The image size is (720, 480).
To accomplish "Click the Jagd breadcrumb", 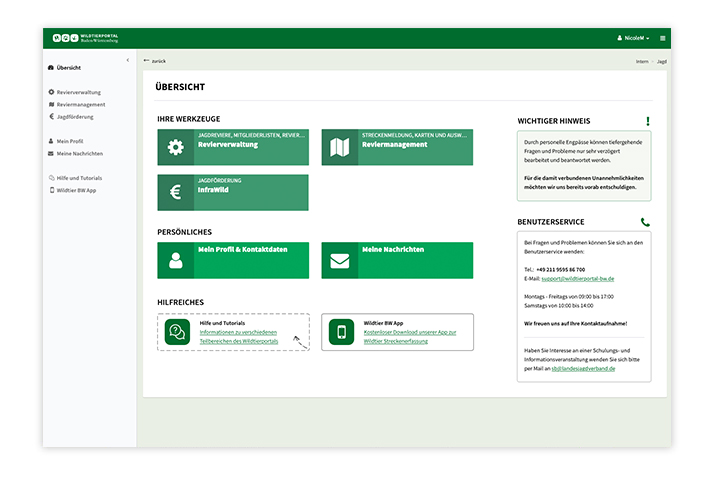I will pyautogui.click(x=661, y=62).
